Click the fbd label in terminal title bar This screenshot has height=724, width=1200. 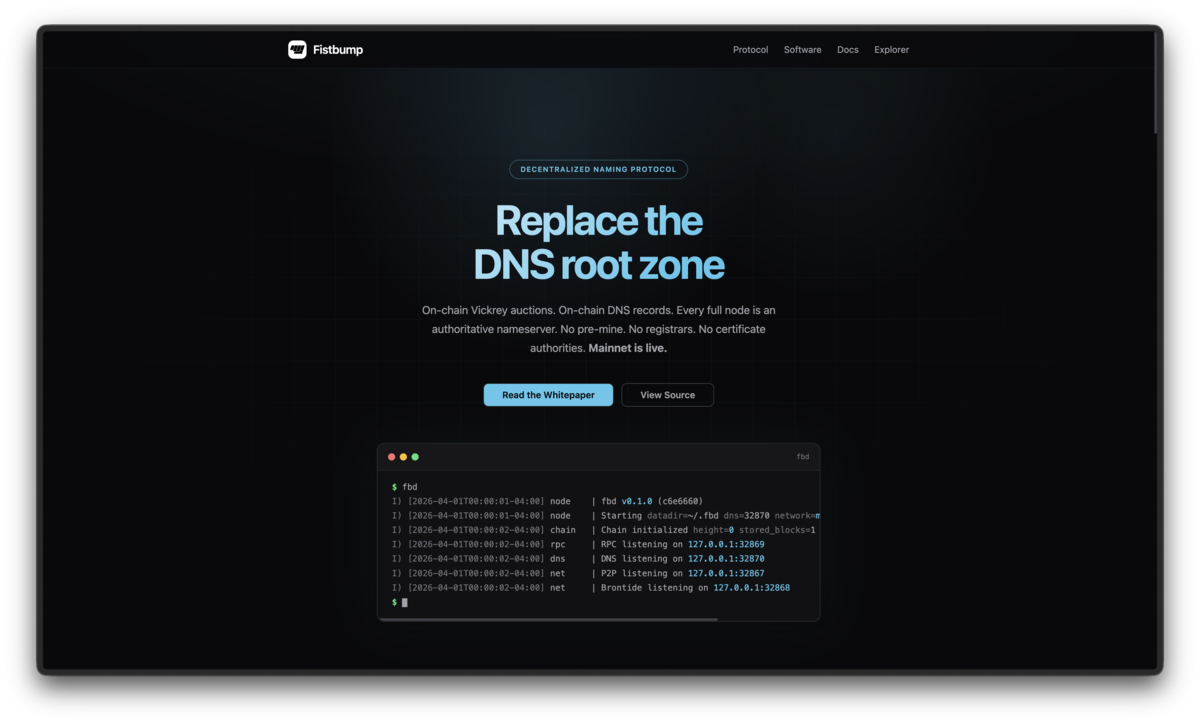[x=802, y=457]
